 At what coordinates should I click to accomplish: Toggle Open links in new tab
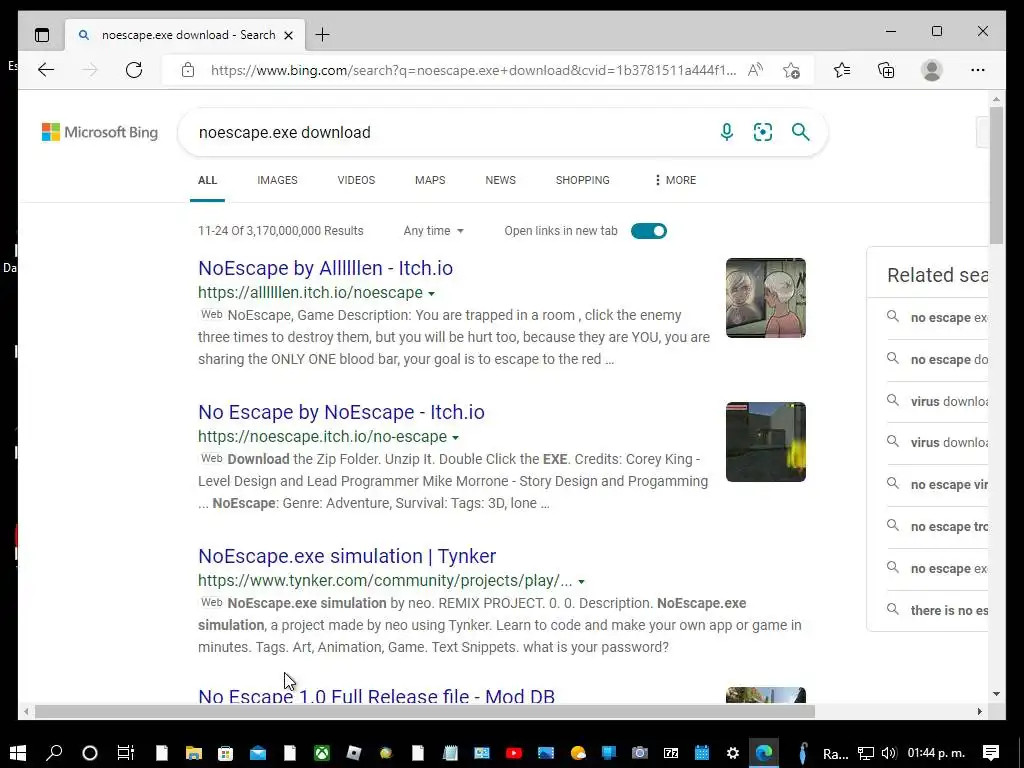click(649, 231)
